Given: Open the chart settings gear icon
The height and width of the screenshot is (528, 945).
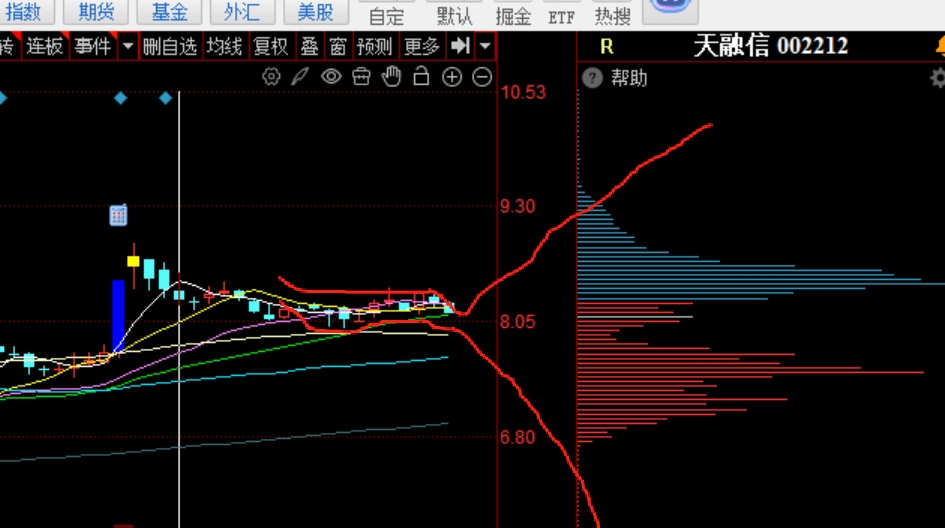Looking at the screenshot, I should click(x=271, y=77).
